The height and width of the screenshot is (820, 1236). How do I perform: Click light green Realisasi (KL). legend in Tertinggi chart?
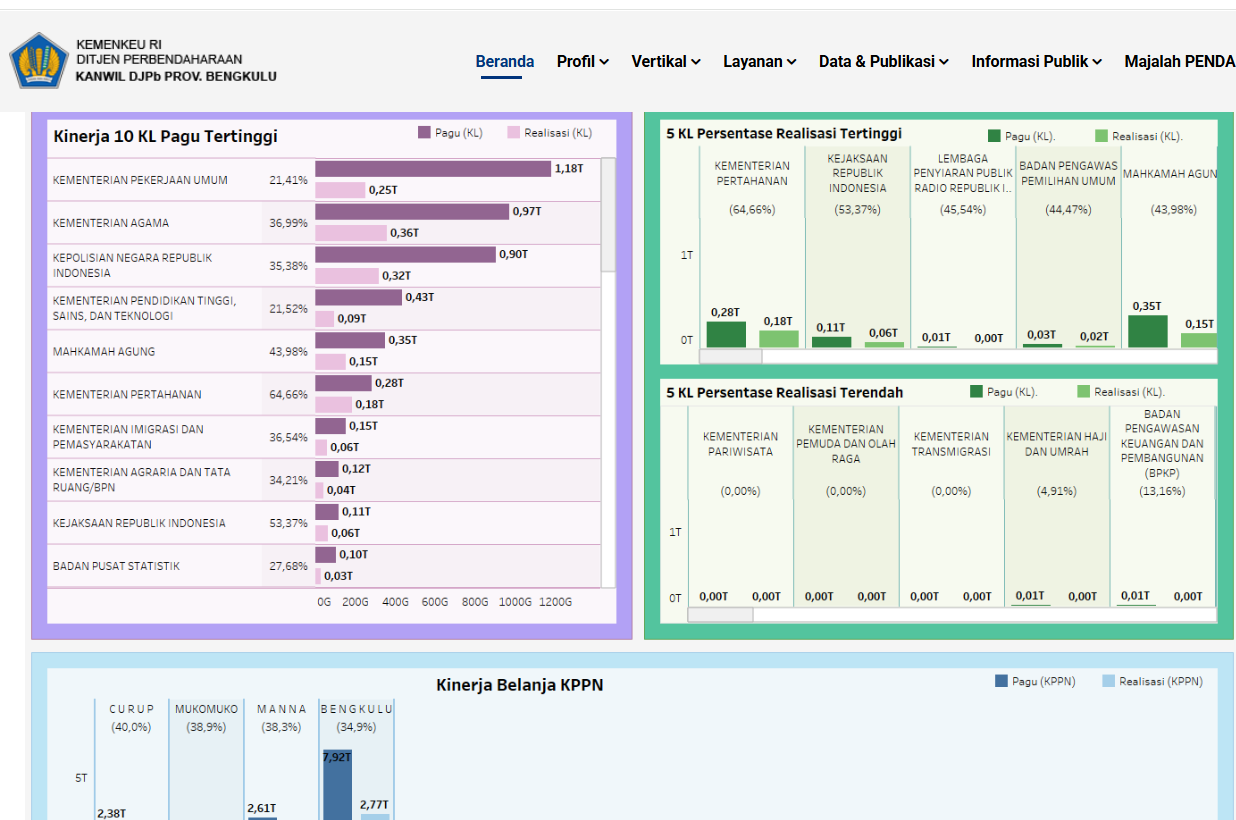[1101, 136]
